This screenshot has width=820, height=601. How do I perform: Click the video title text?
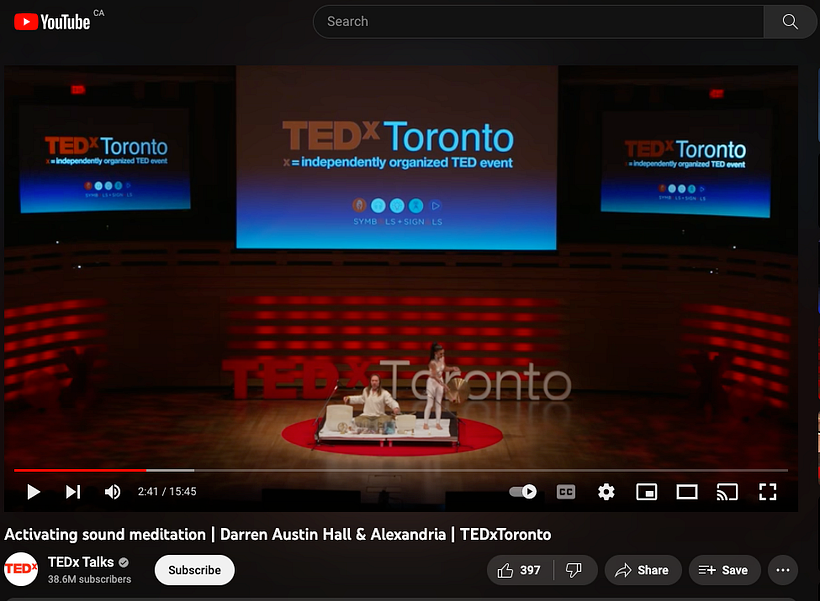pos(278,535)
